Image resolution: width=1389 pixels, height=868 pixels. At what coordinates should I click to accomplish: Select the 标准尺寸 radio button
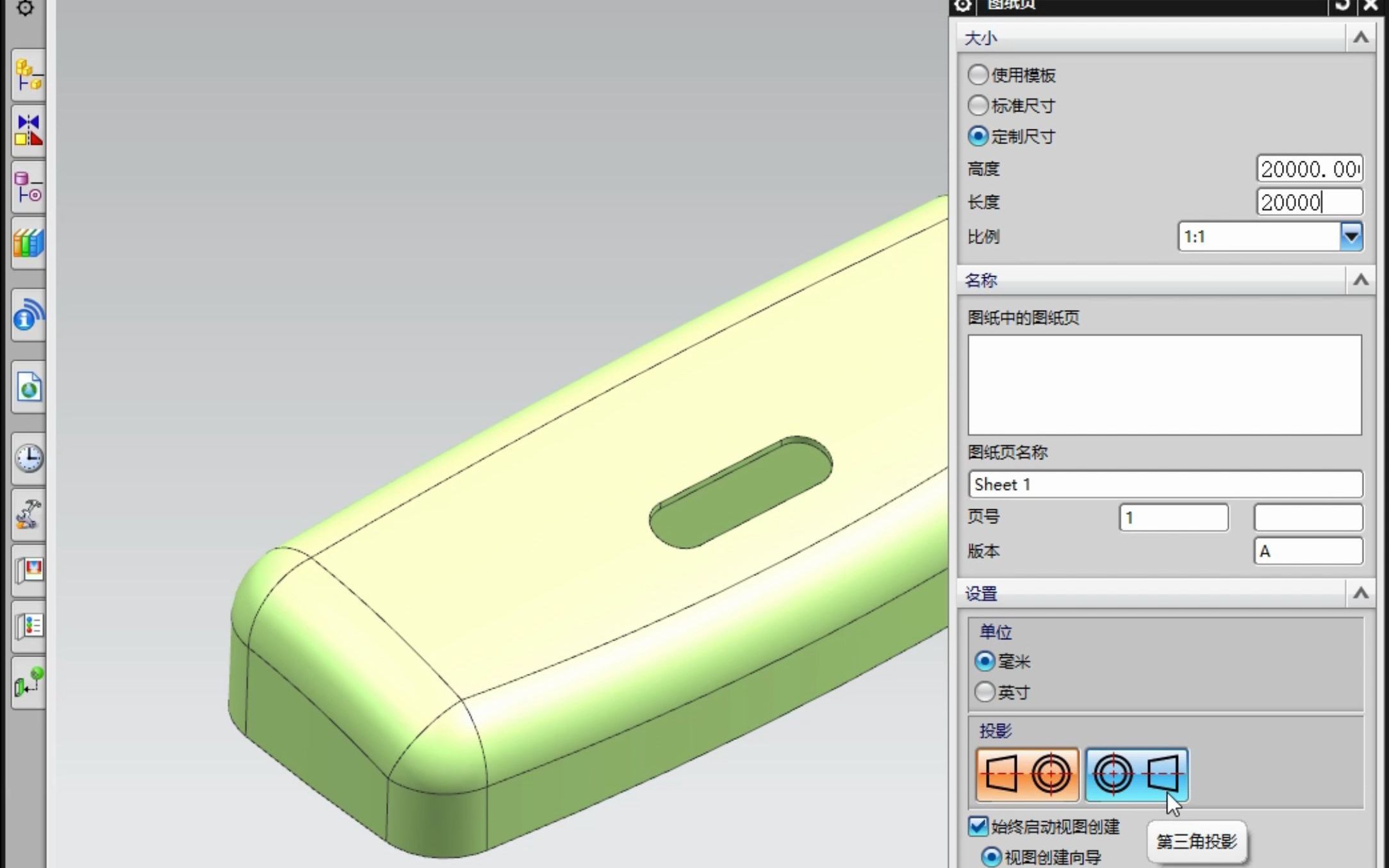tap(978, 105)
